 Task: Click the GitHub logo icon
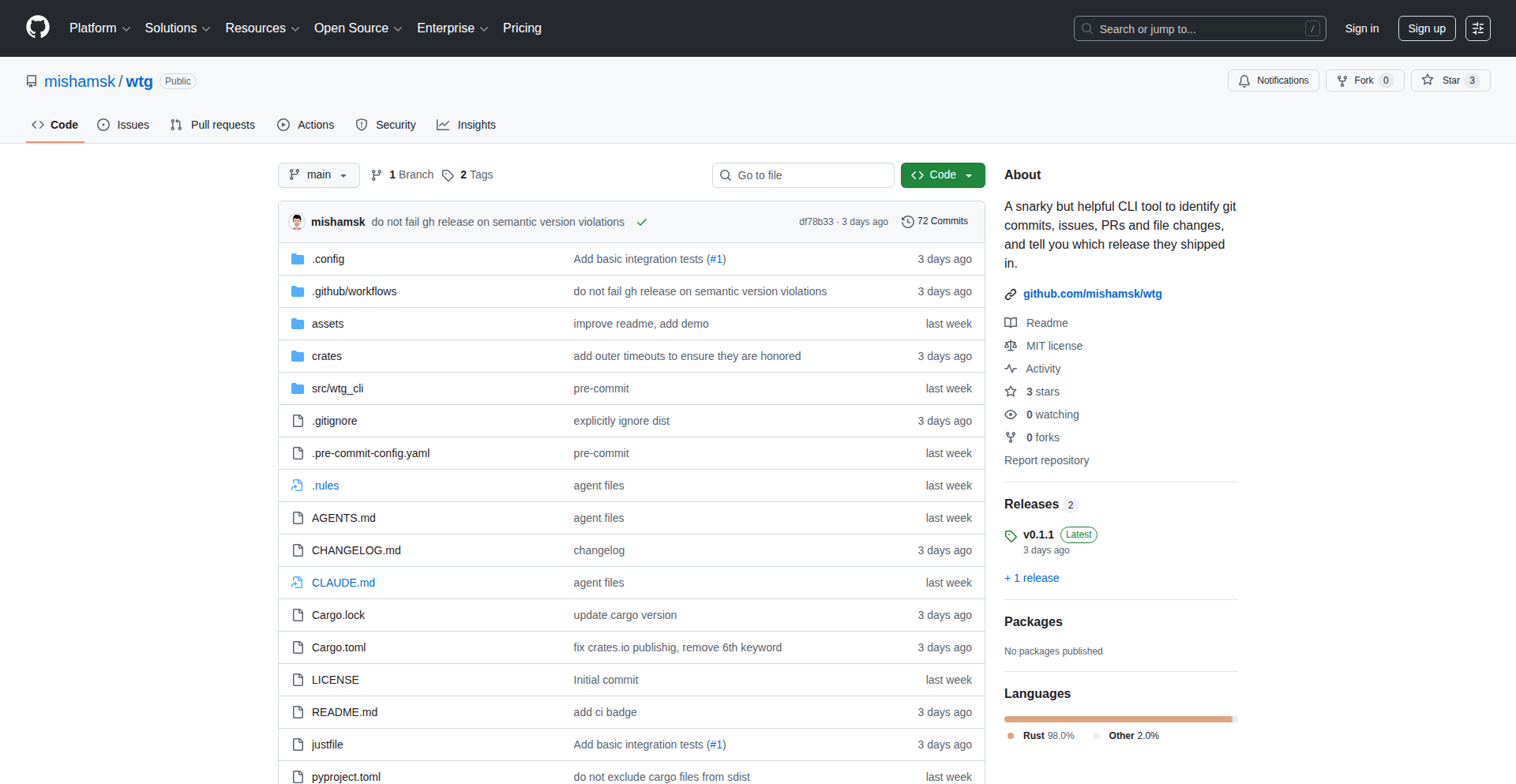click(x=38, y=28)
